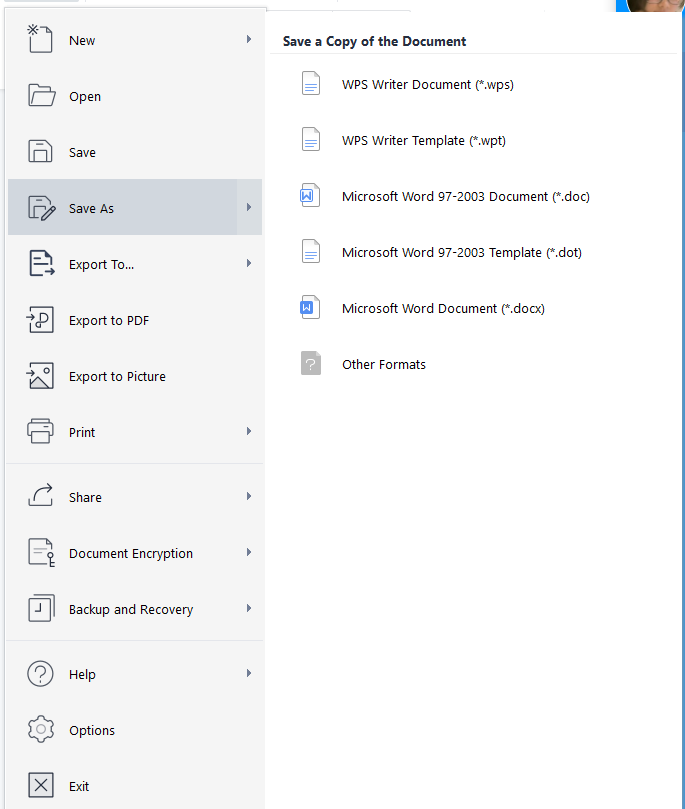This screenshot has width=685, height=809.
Task: Open the Export To menu entry
Action: tap(110, 264)
